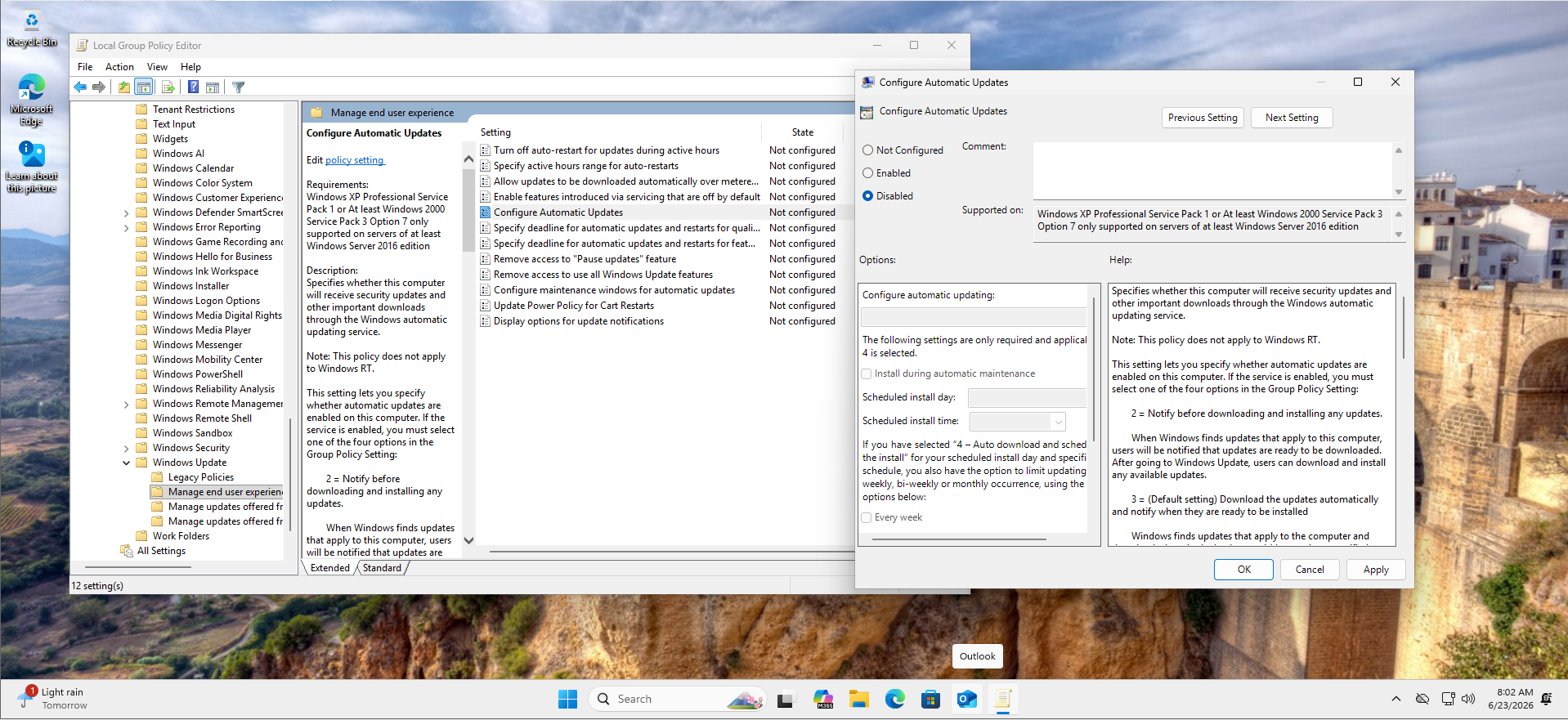Open File Explorer from the taskbar
The height and width of the screenshot is (720, 1568).
(858, 700)
